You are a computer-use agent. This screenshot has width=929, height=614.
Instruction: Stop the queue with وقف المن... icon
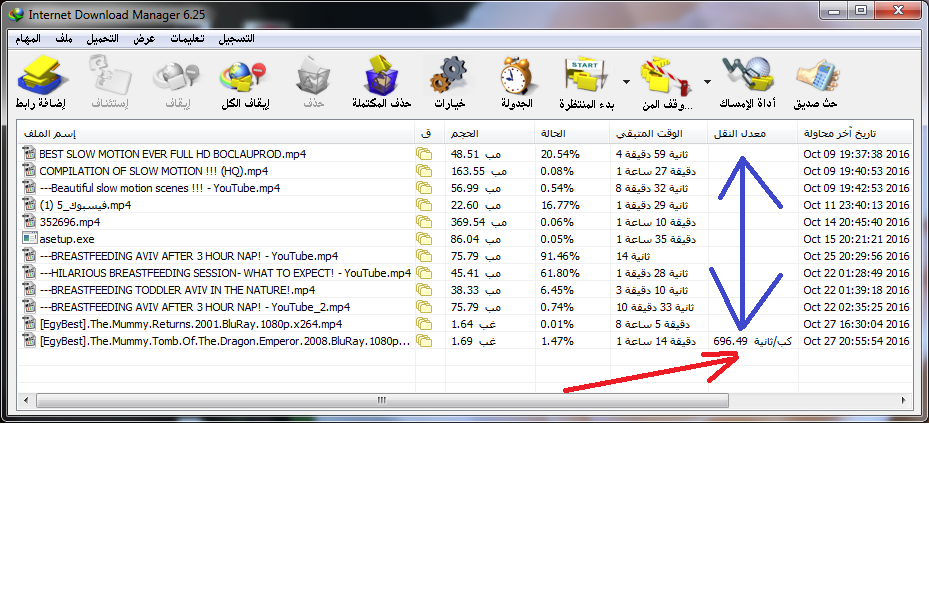click(667, 76)
